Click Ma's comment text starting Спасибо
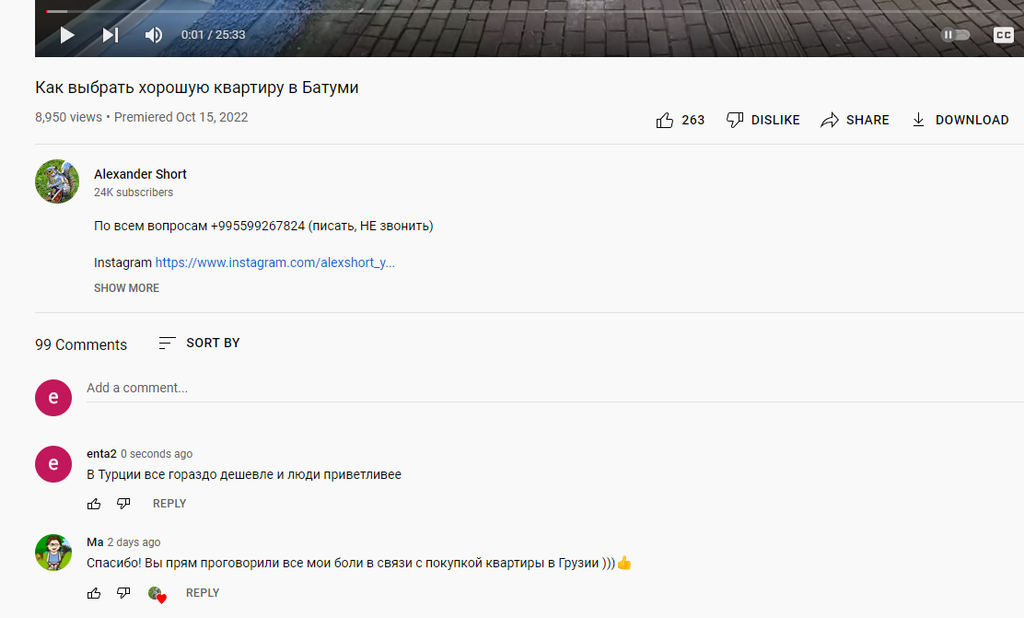 coord(359,563)
